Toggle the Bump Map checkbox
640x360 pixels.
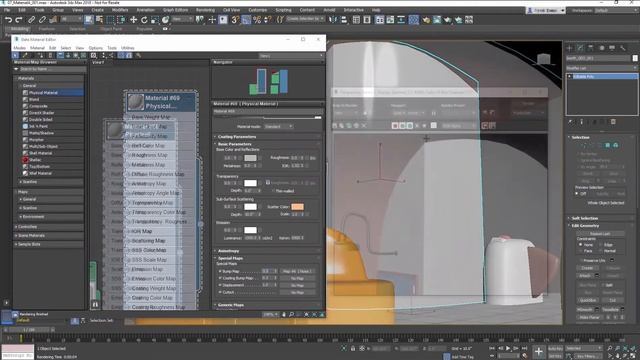pyautogui.click(x=220, y=271)
